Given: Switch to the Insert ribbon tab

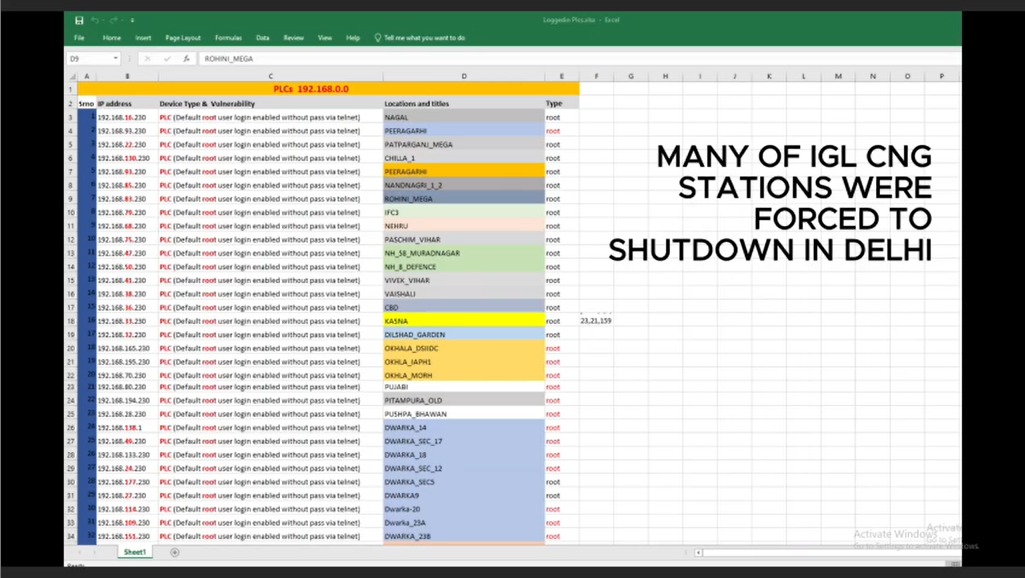Looking at the screenshot, I should tap(143, 38).
